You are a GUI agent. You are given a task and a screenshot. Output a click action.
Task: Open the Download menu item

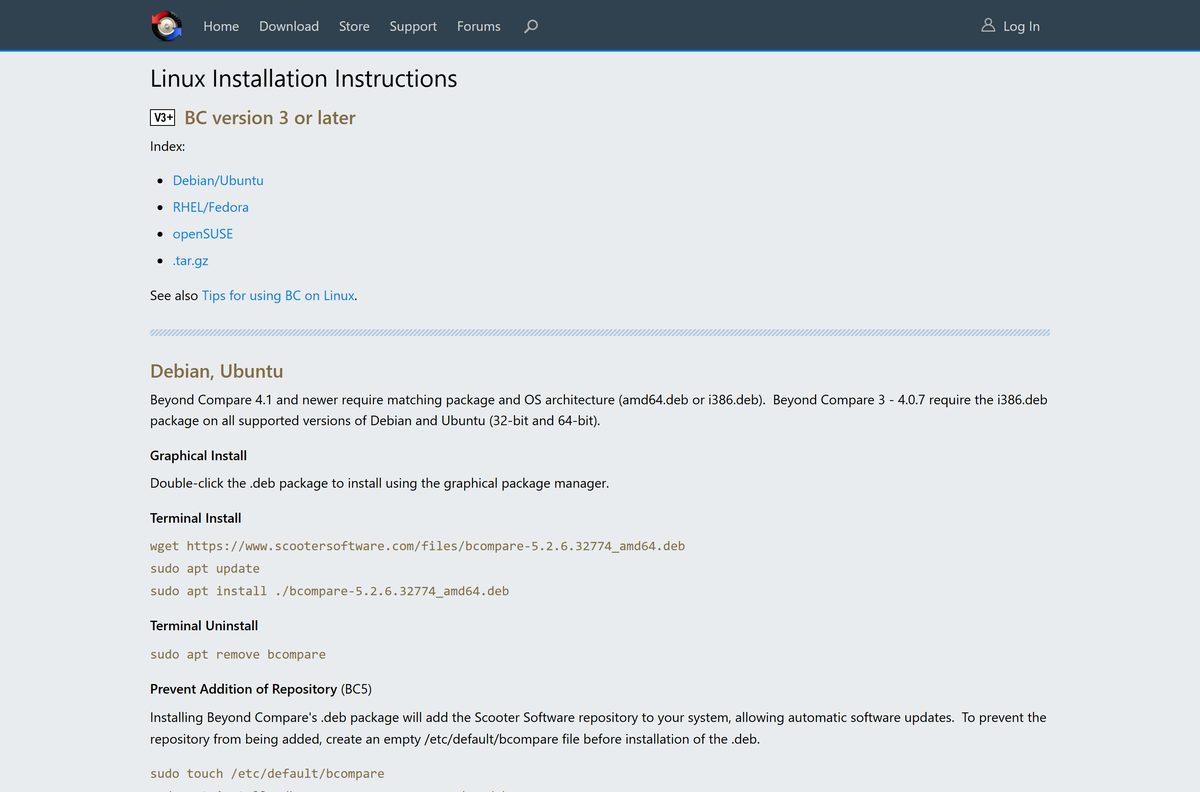point(289,26)
